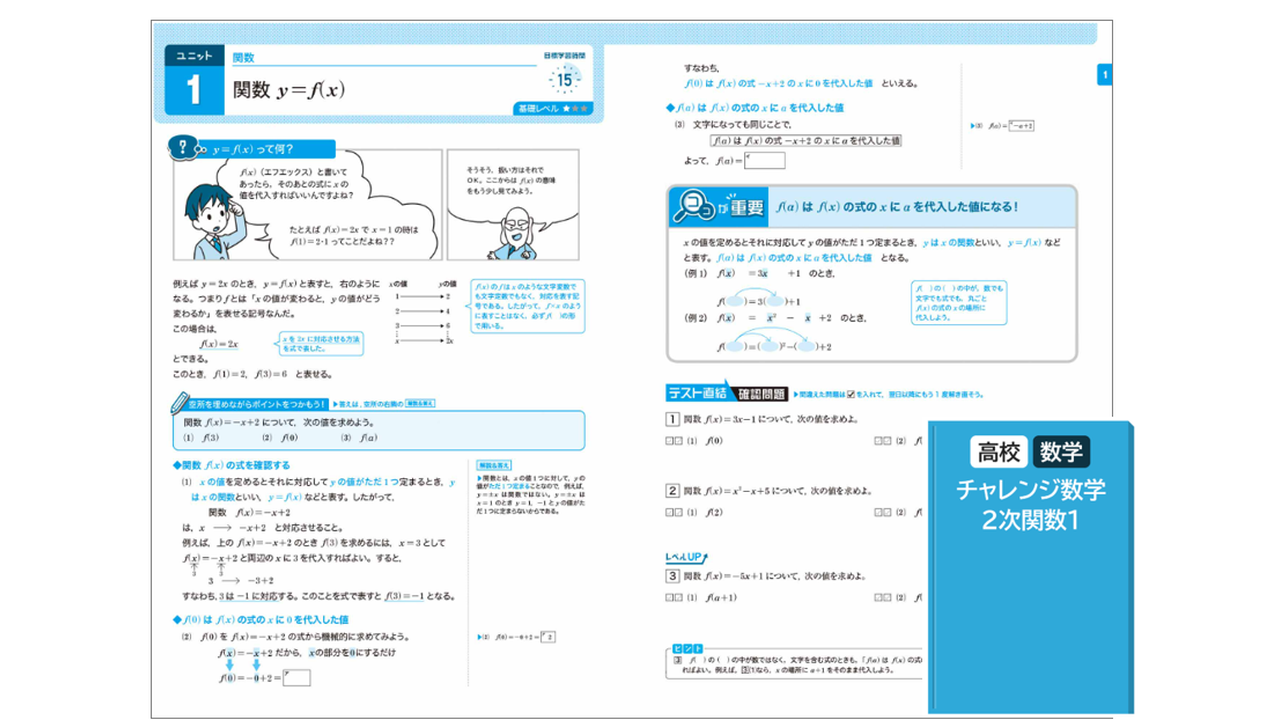The width and height of the screenshot is (1280, 720).
Task: Tick first checkbox before (1) f(0)
Action: click(x=668, y=440)
